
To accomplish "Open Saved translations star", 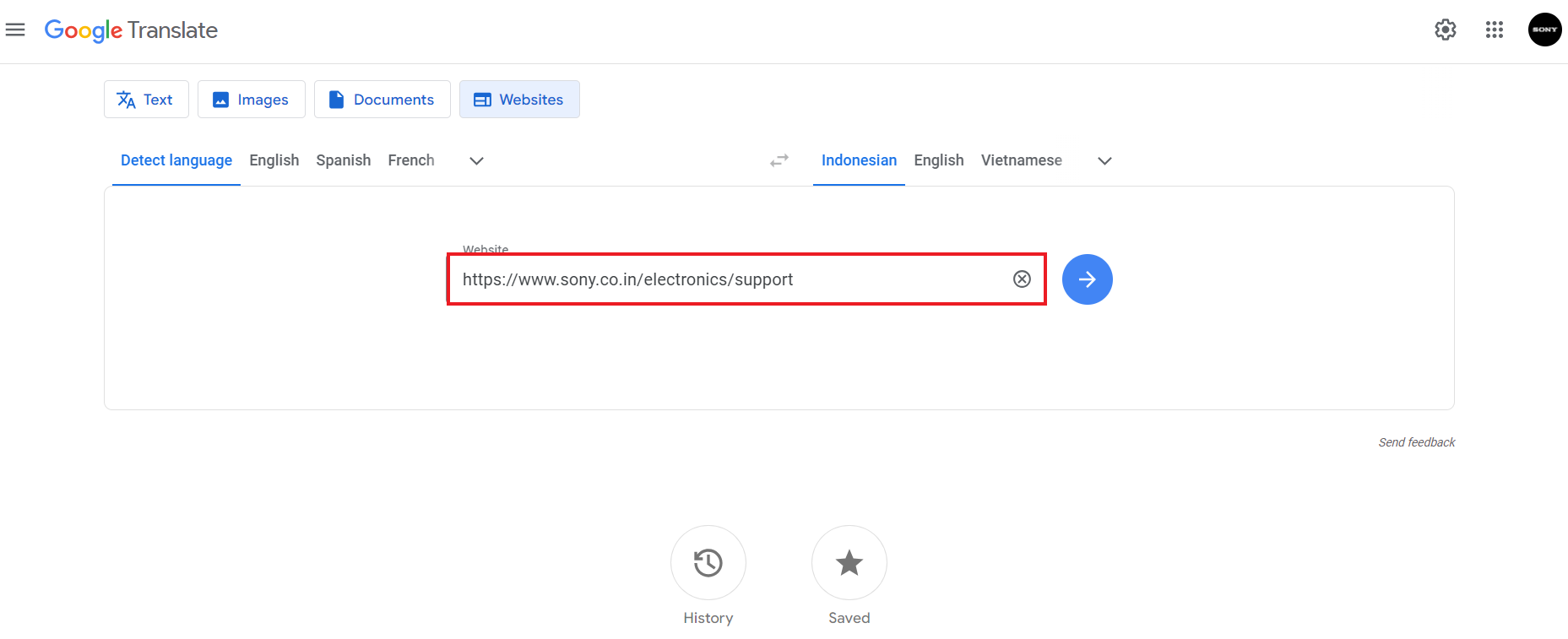I will (849, 563).
